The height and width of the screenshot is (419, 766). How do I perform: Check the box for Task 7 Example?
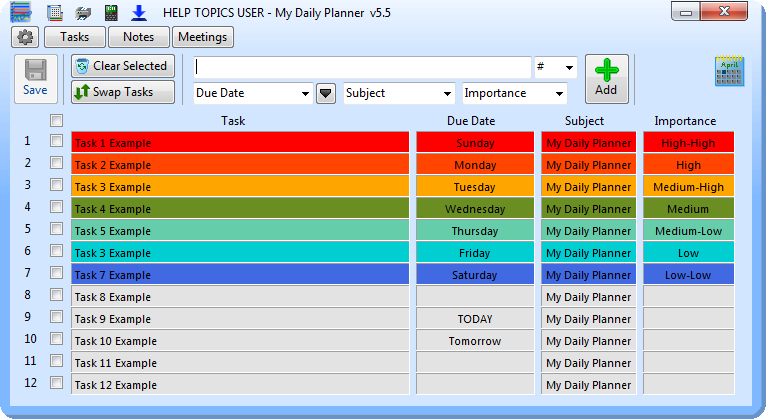[57, 272]
